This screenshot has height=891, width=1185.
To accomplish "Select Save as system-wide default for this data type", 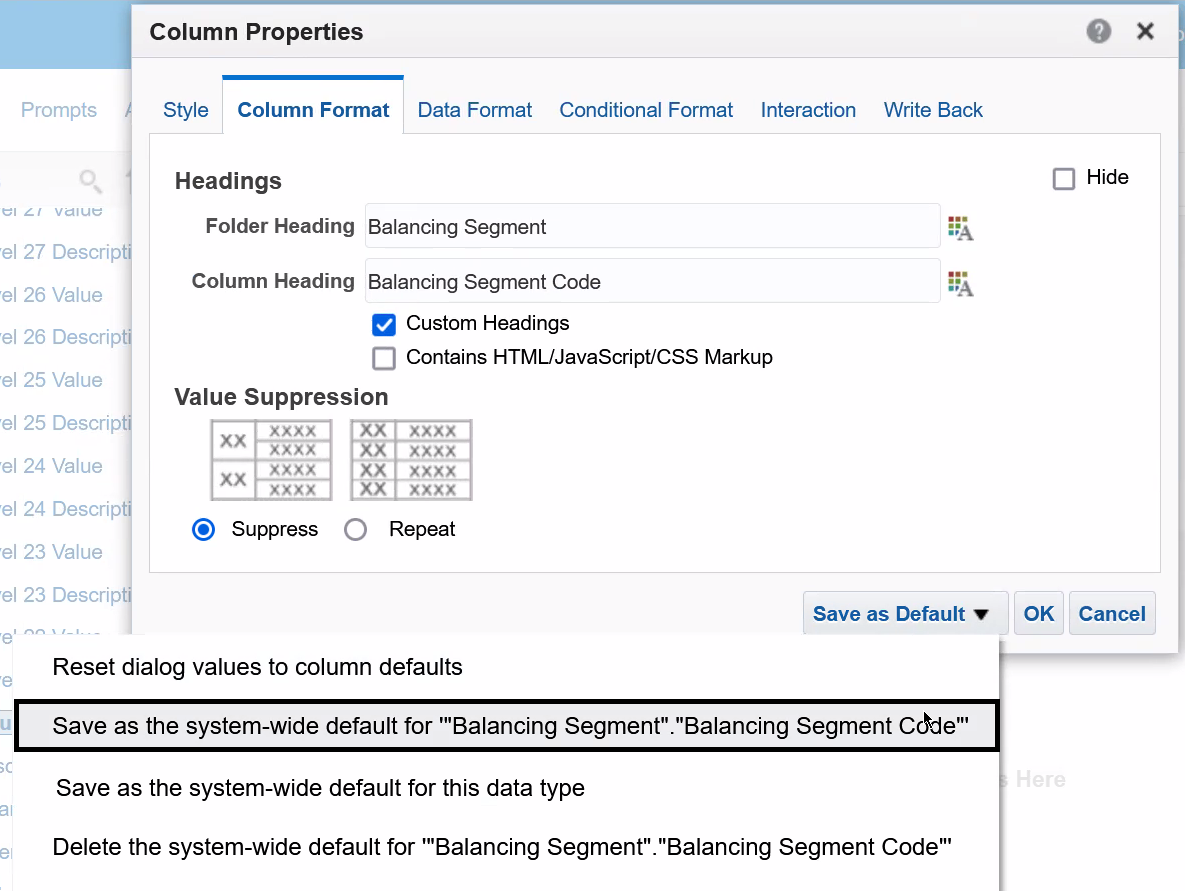I will tap(320, 788).
